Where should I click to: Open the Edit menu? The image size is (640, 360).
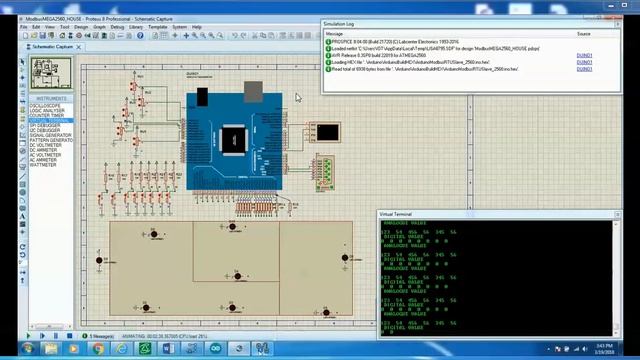(36, 27)
